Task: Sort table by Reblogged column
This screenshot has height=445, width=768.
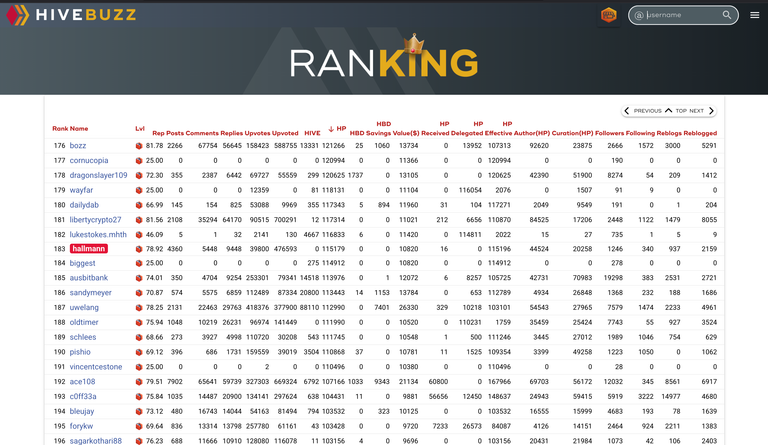Action: (700, 133)
